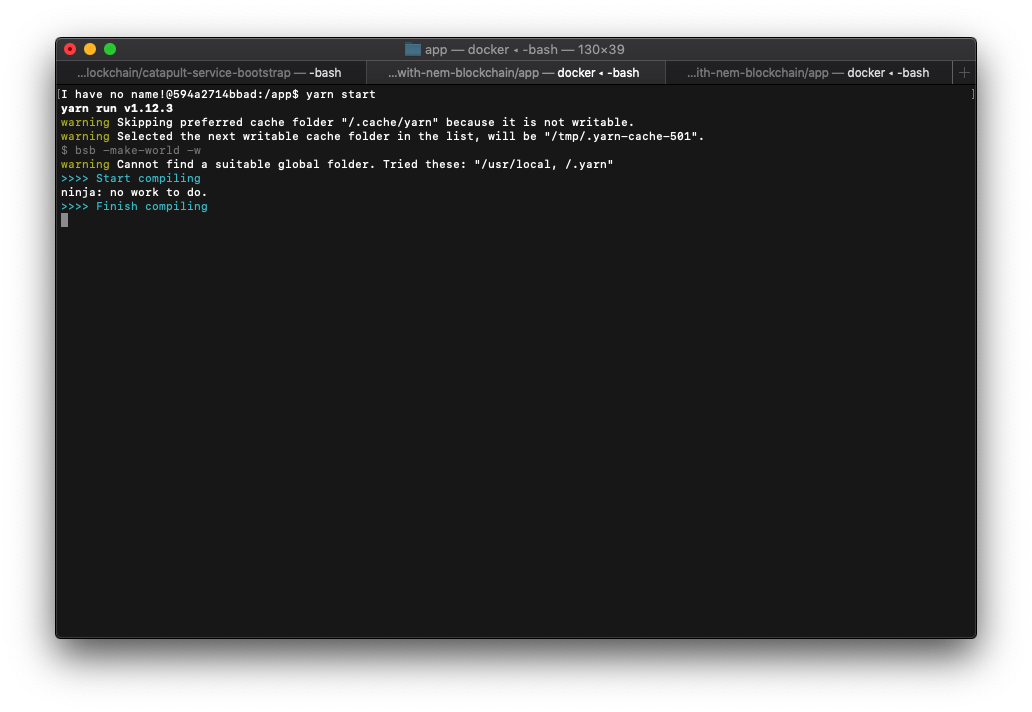The height and width of the screenshot is (712, 1032).
Task: Click the 'yarn run v1.12.3' line
Action: (116, 109)
